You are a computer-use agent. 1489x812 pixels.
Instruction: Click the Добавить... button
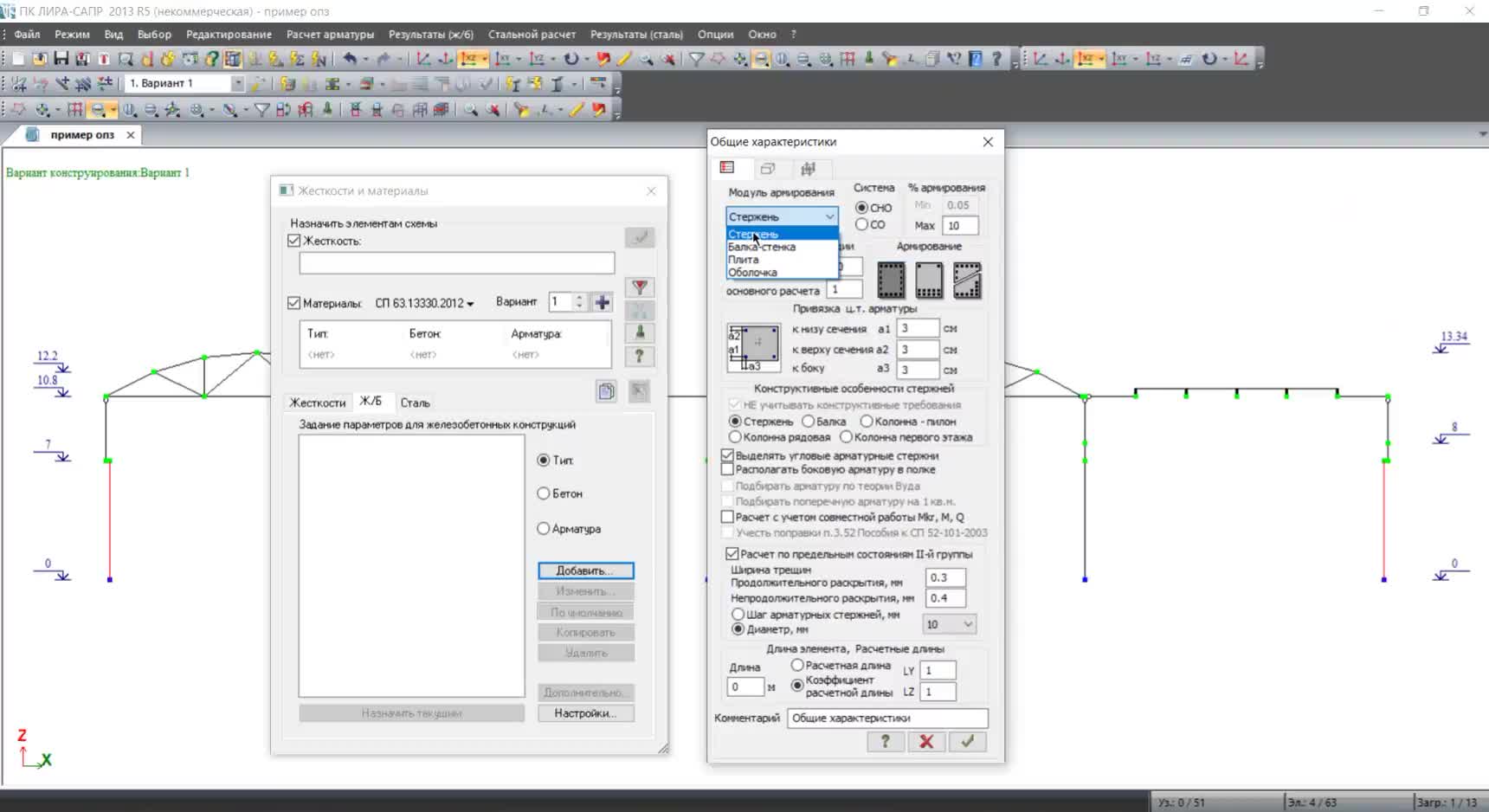586,570
